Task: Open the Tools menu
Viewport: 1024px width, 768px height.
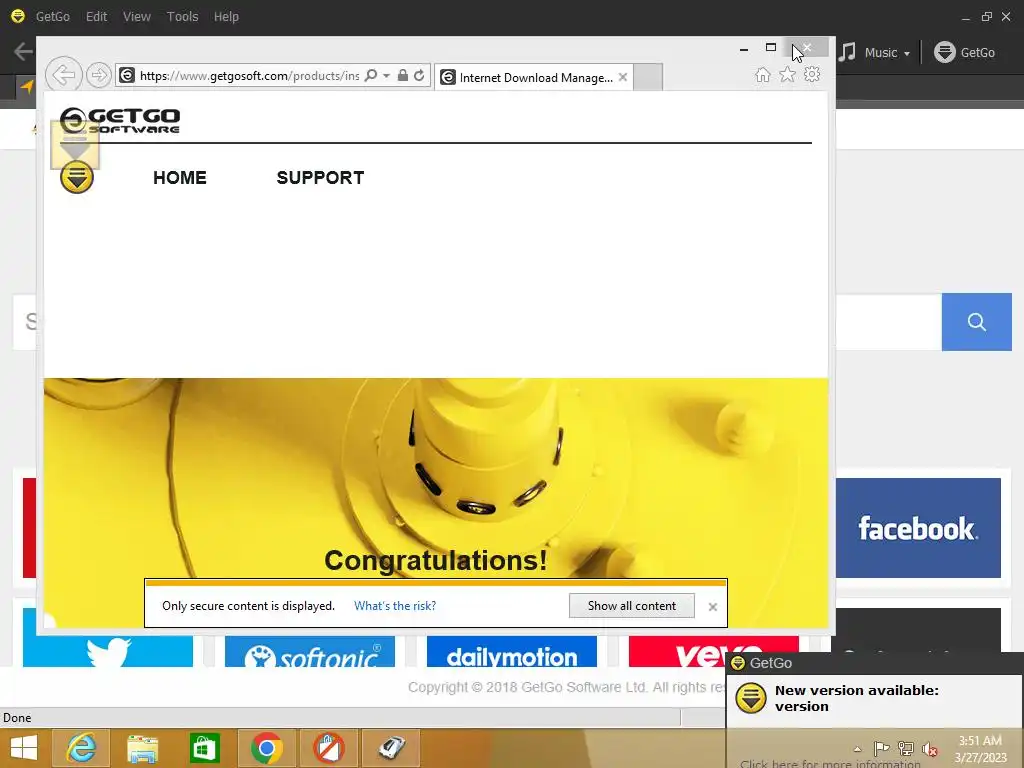Action: (182, 16)
